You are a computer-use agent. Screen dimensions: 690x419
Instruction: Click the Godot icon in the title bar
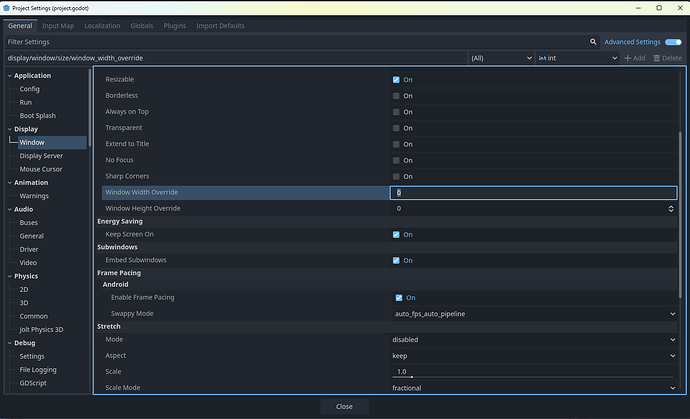tap(6, 8)
